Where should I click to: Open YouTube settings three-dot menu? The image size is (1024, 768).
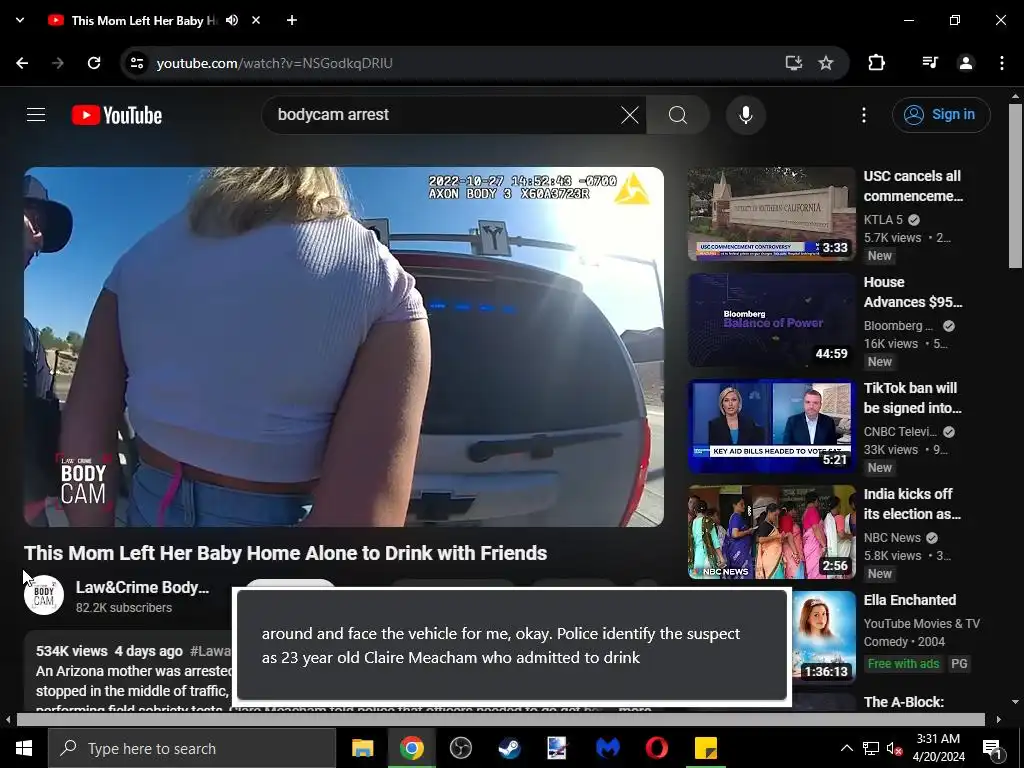click(x=864, y=115)
